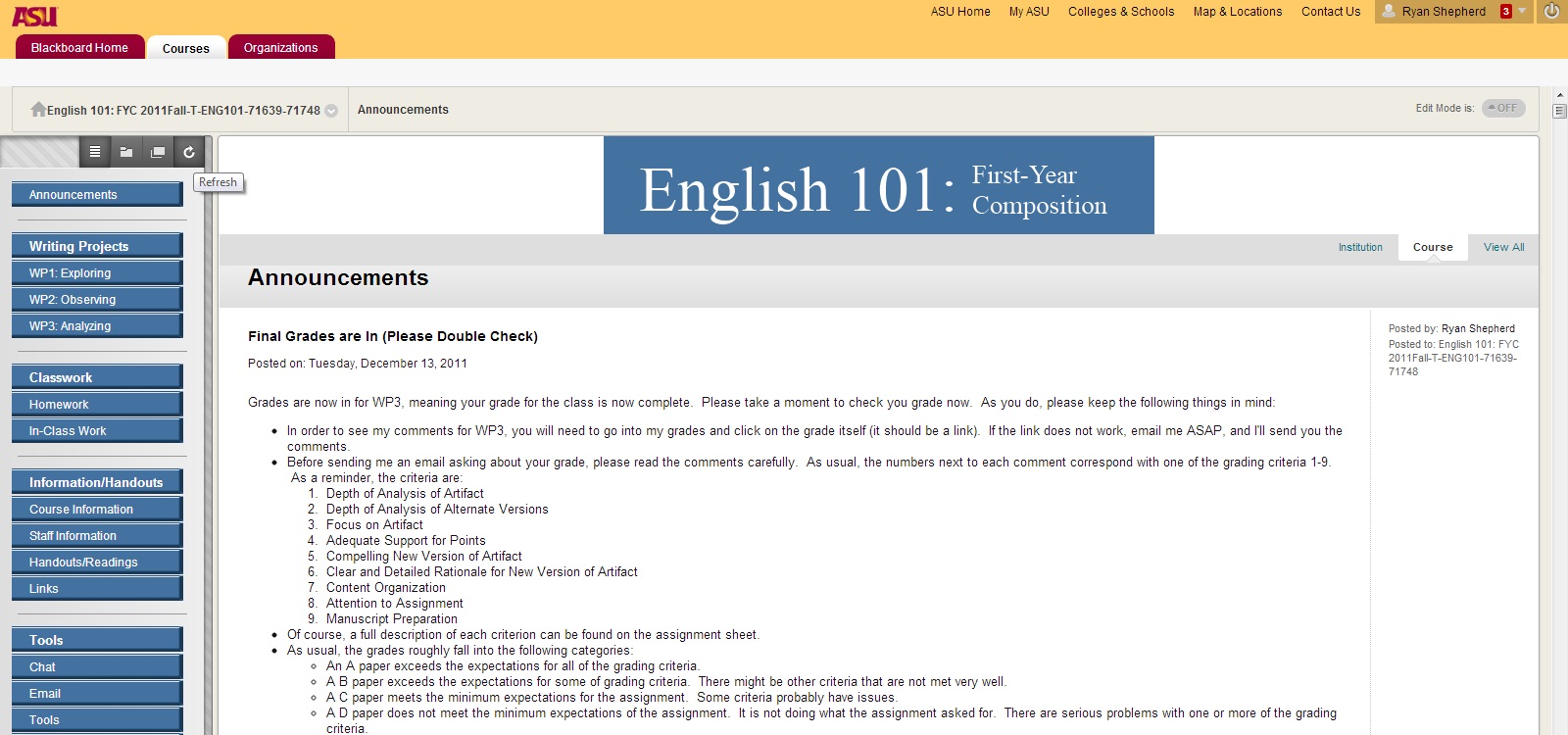Open Tools item below Email
This screenshot has width=1568, height=735.
coord(97,719)
